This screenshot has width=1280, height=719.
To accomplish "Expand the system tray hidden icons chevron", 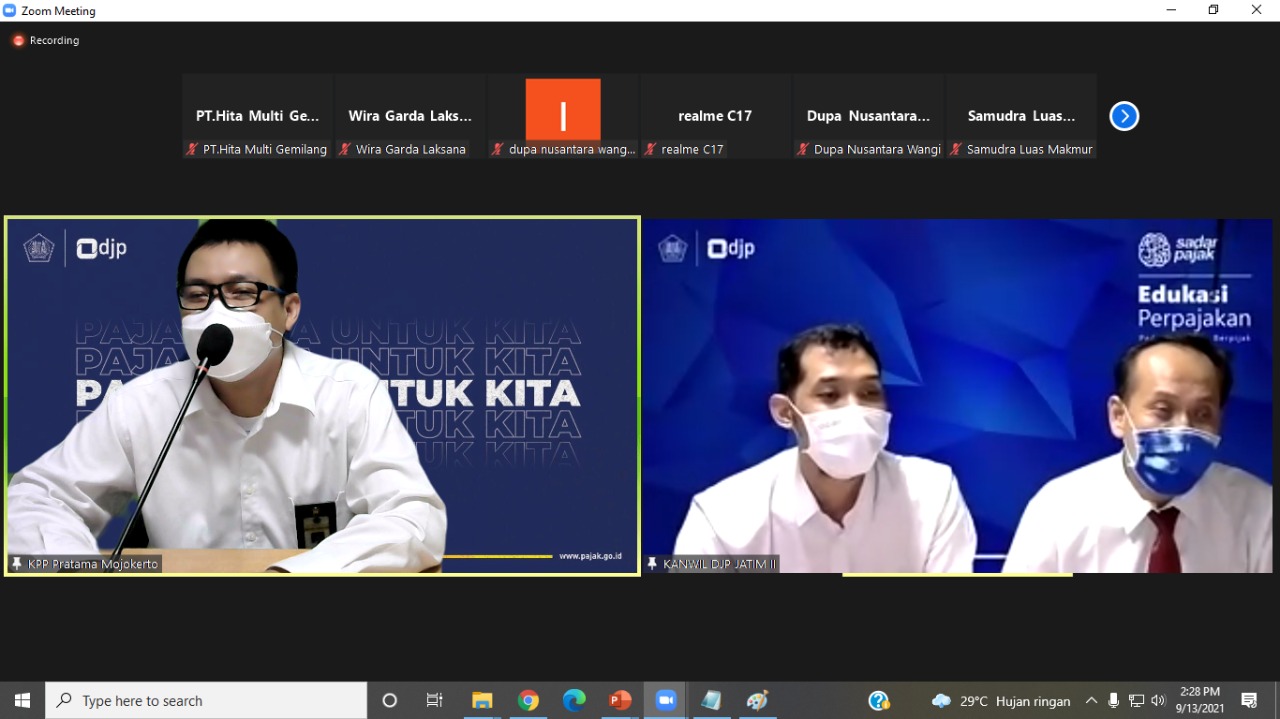I will [x=1091, y=700].
